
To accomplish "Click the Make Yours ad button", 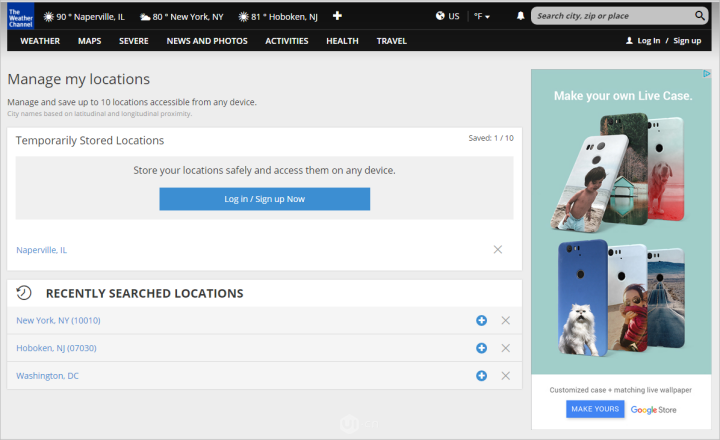I will [x=595, y=409].
